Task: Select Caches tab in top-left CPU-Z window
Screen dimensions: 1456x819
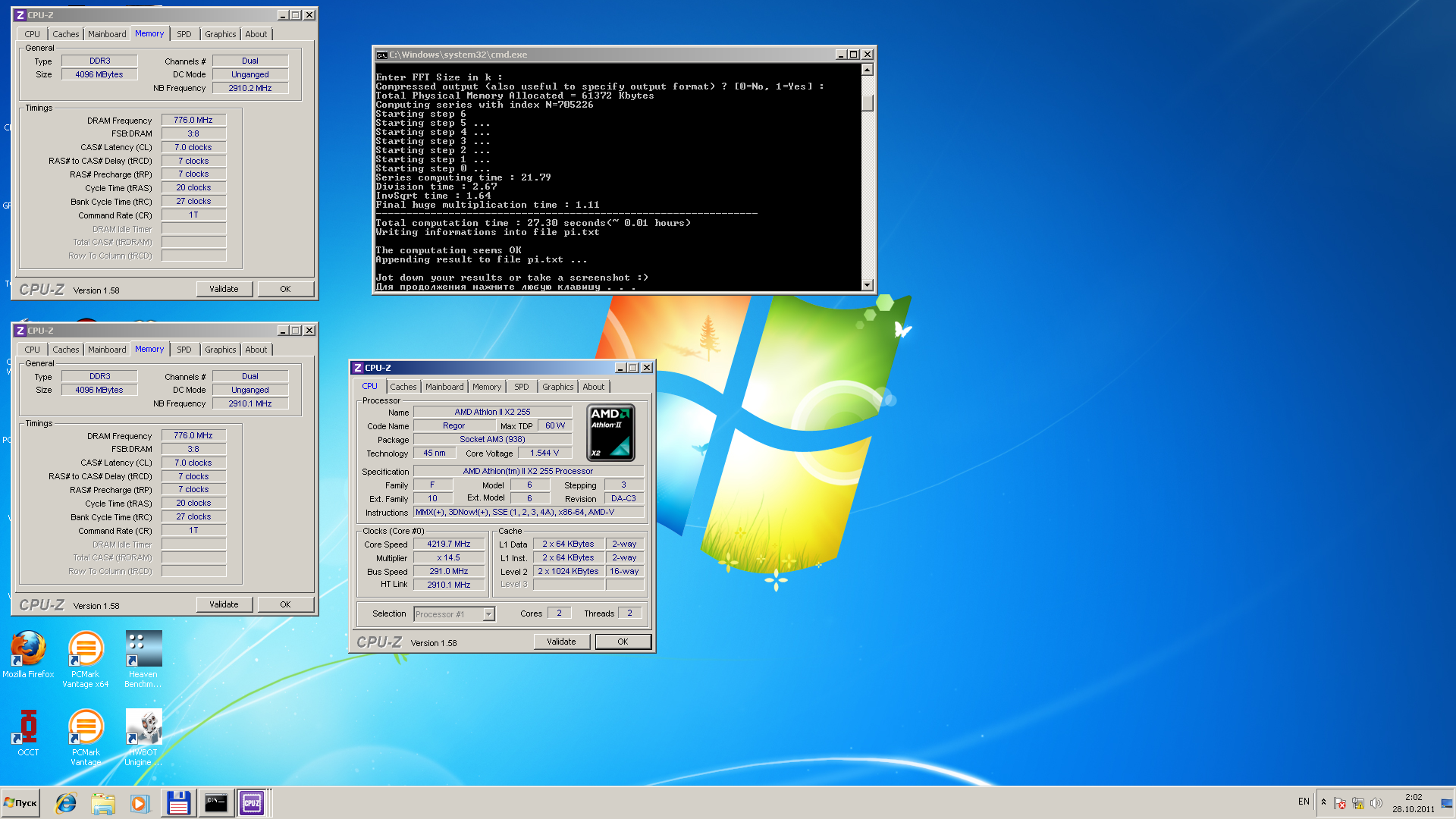Action: pos(66,34)
